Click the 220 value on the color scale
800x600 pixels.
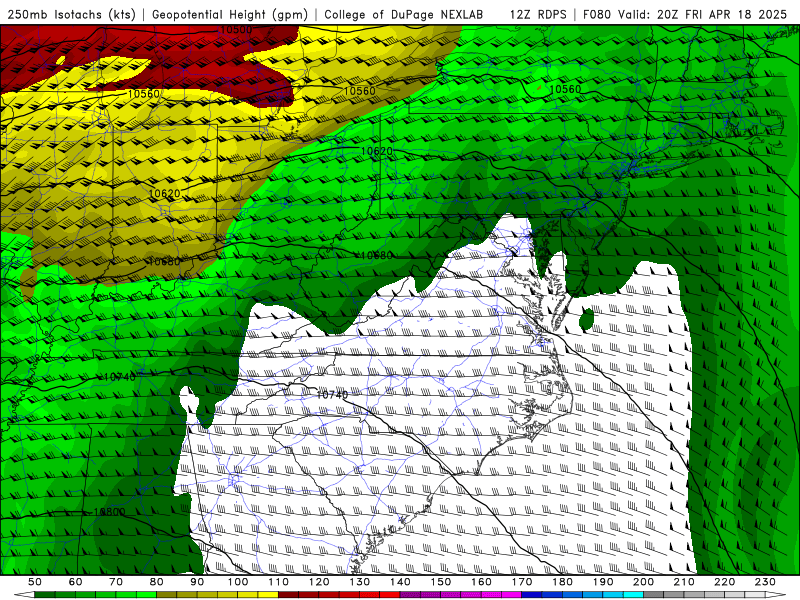tap(724, 582)
